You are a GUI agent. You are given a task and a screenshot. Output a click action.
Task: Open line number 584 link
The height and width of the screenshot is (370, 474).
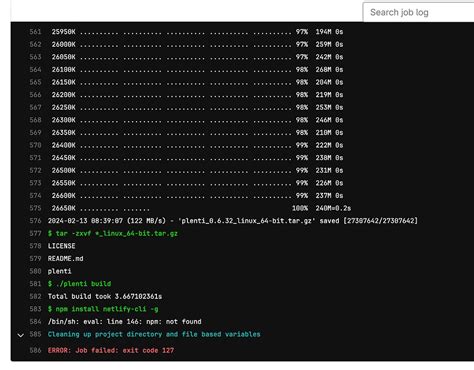[35, 322]
